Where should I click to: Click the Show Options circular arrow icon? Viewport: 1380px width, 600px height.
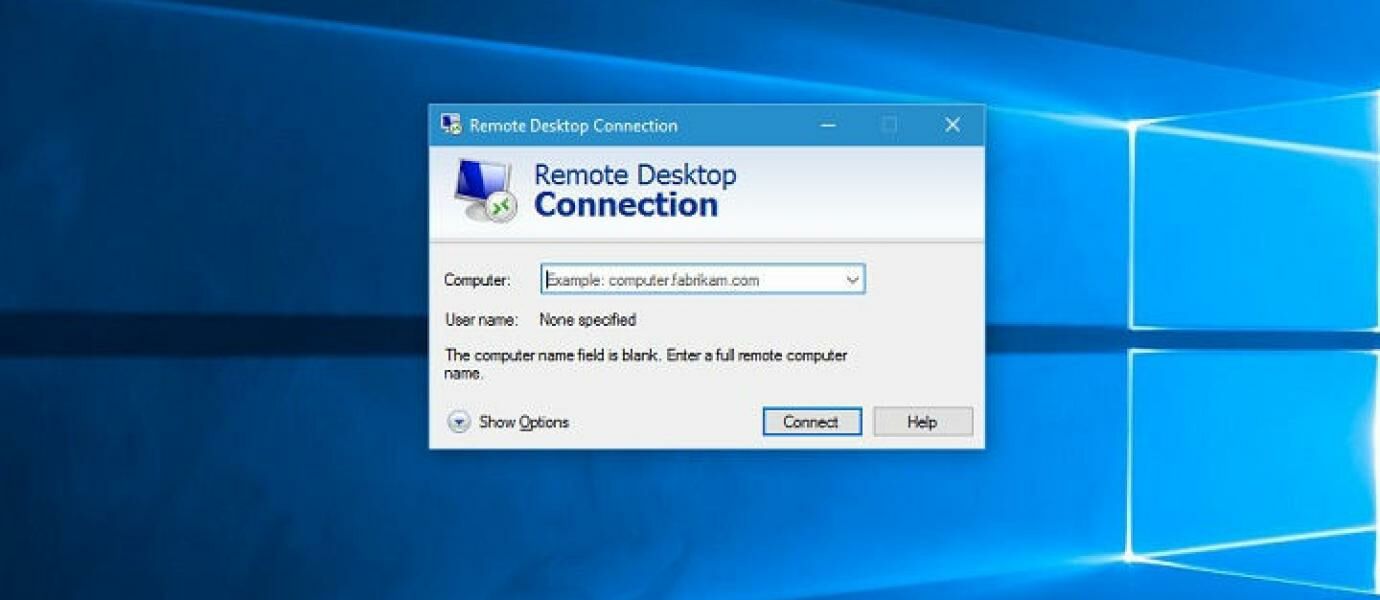[460, 422]
